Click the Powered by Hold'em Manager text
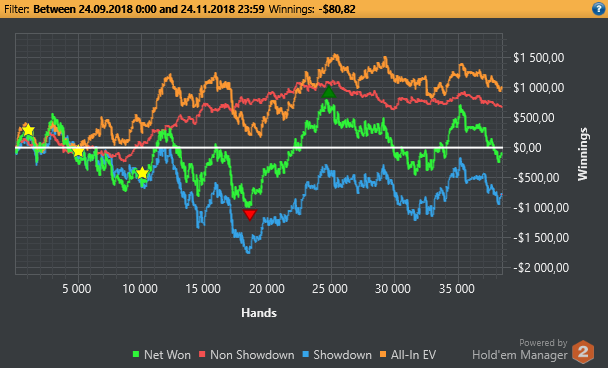608x368 pixels. [520, 349]
